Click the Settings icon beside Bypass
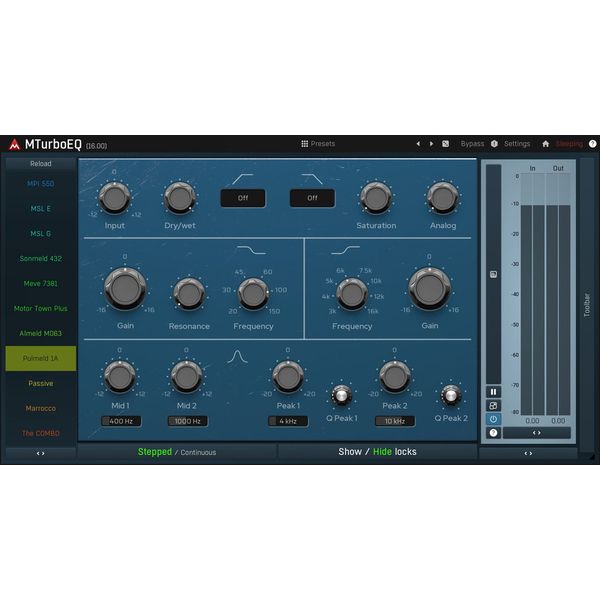Screen dimensions: 600x600 click(x=494, y=144)
